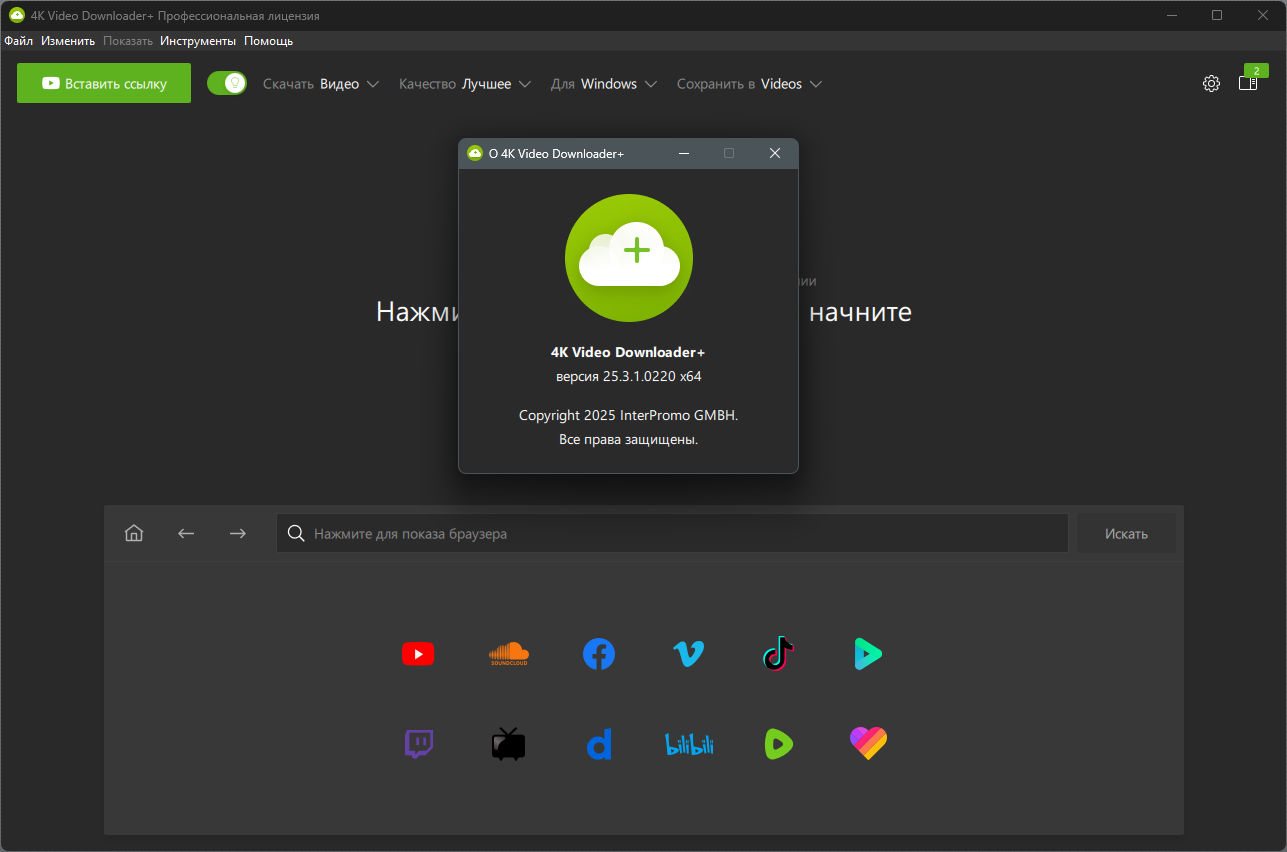The image size is (1287, 852).
Task: Click the search magnifier in browser bar
Action: 296,534
